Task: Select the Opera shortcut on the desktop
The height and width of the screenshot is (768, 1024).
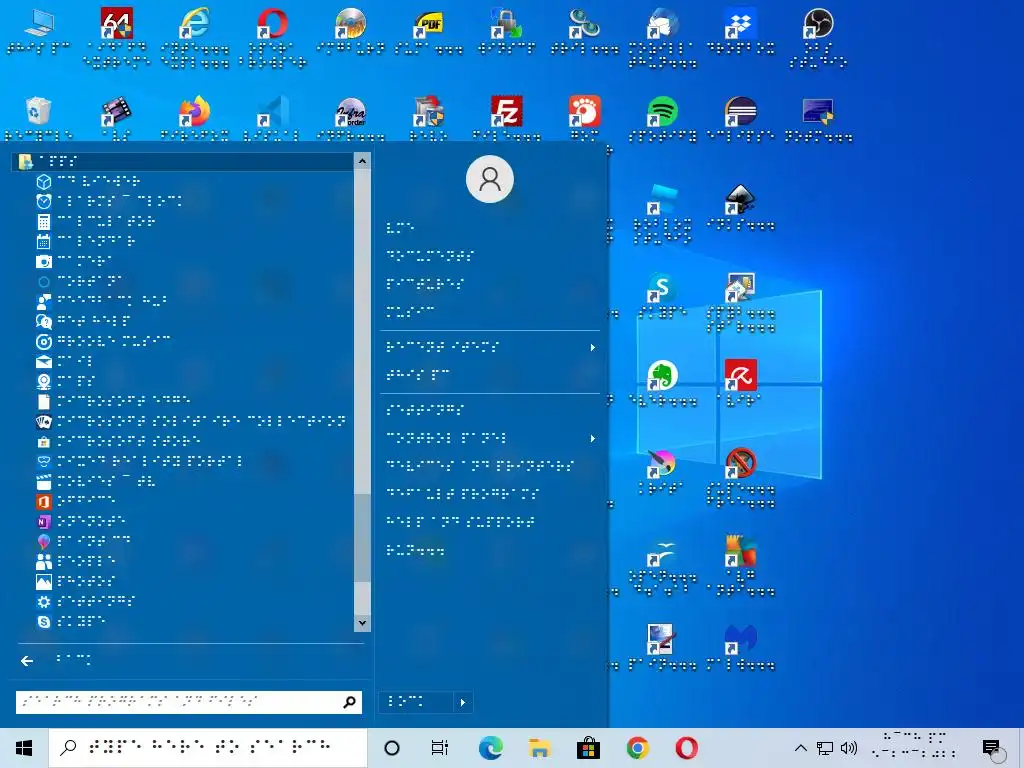Action: [x=272, y=37]
